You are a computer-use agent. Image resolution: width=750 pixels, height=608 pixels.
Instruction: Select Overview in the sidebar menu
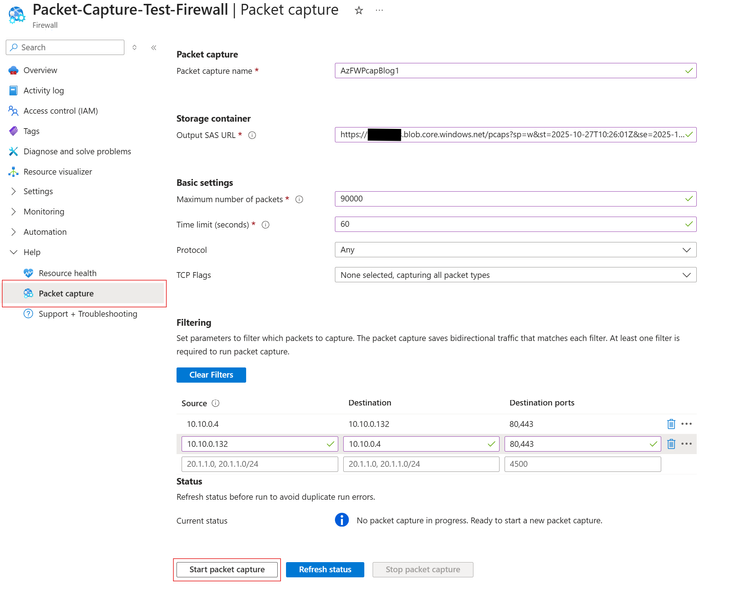point(40,71)
